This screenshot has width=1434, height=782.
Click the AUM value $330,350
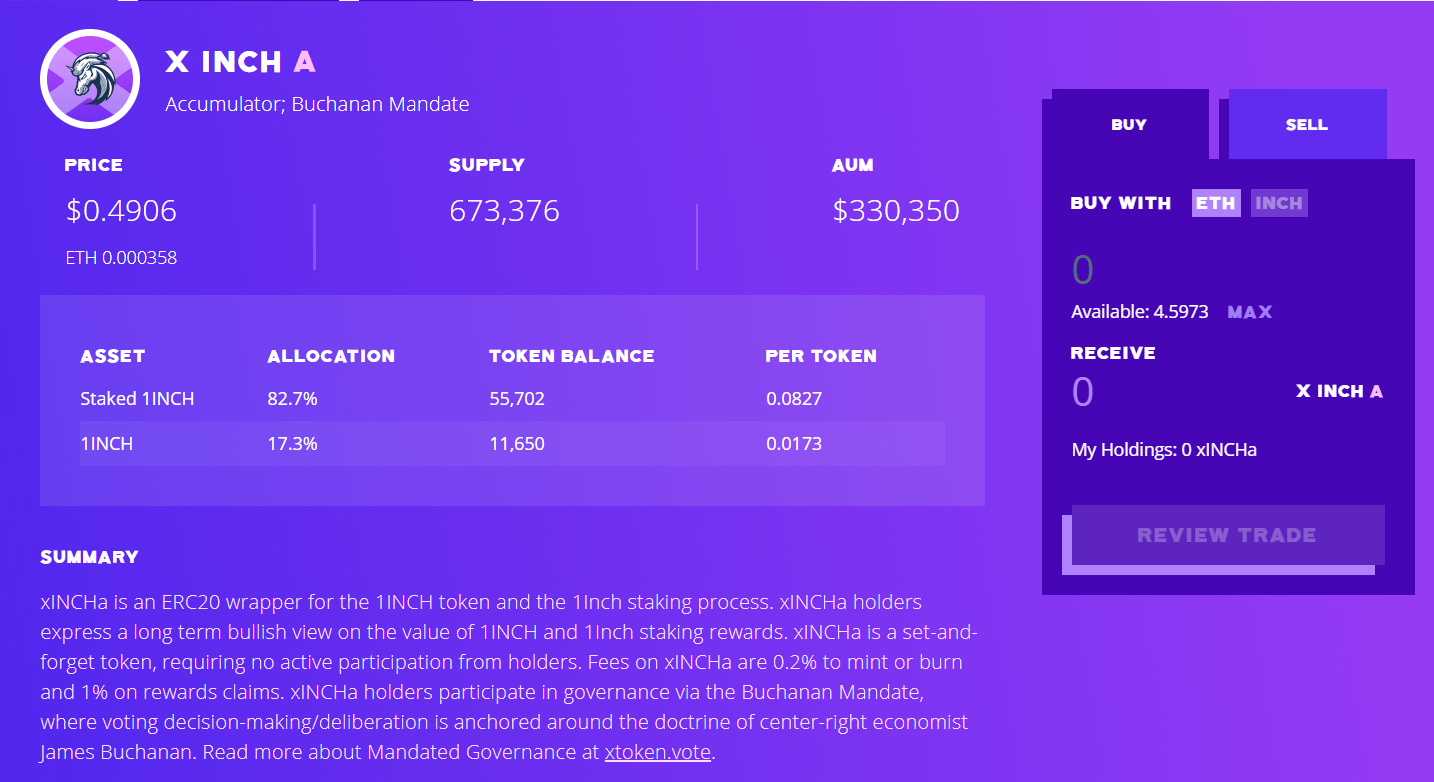point(894,211)
